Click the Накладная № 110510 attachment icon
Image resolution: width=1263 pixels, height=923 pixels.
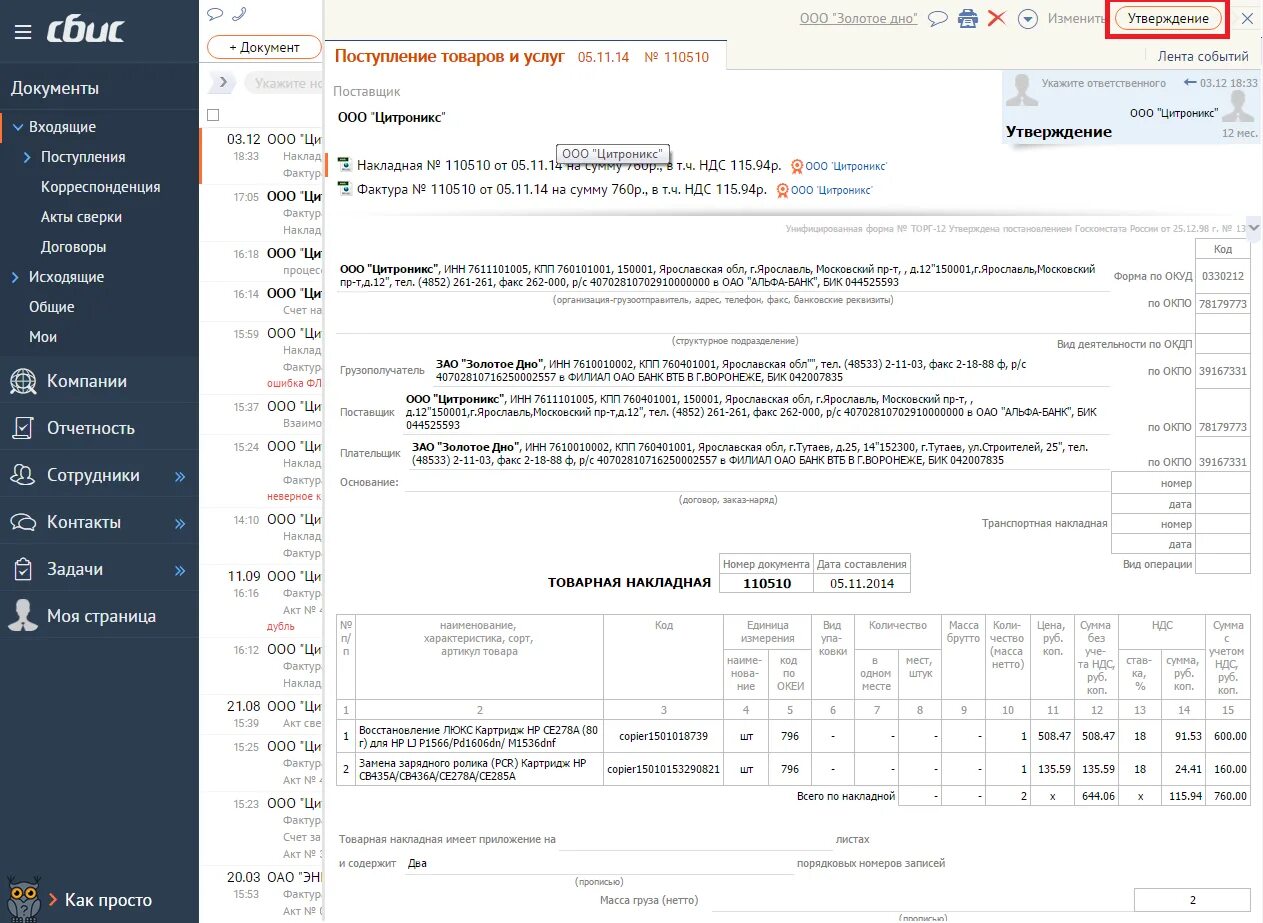click(344, 165)
